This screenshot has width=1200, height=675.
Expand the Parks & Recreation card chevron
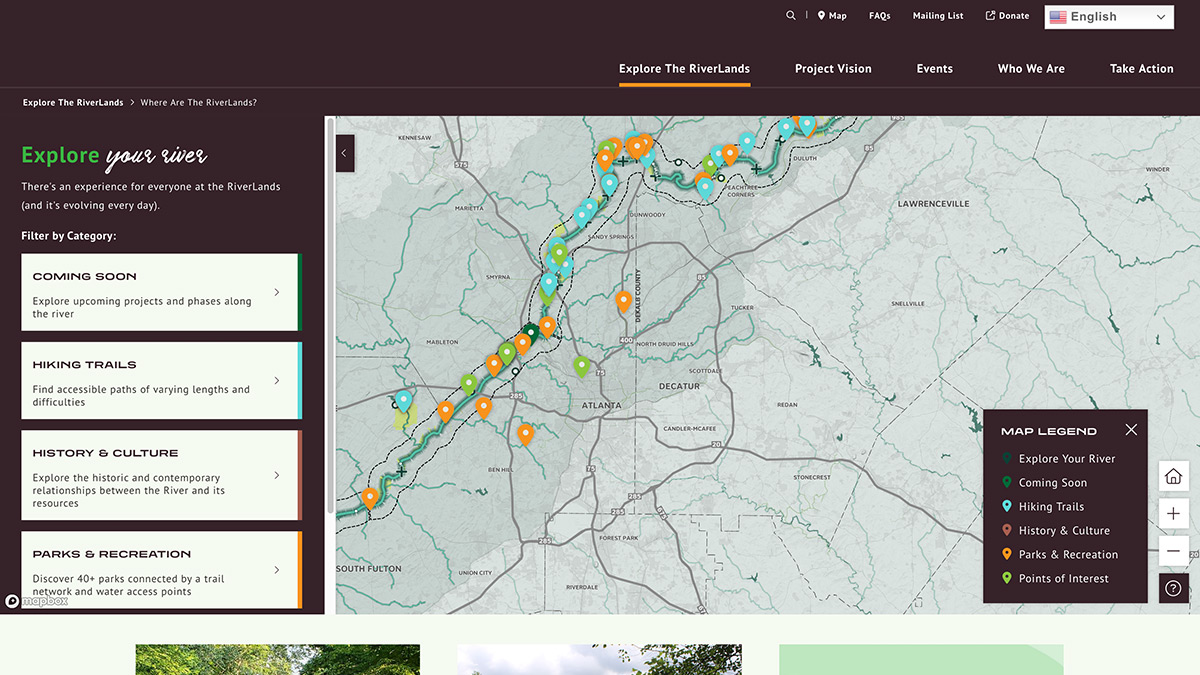[277, 570]
